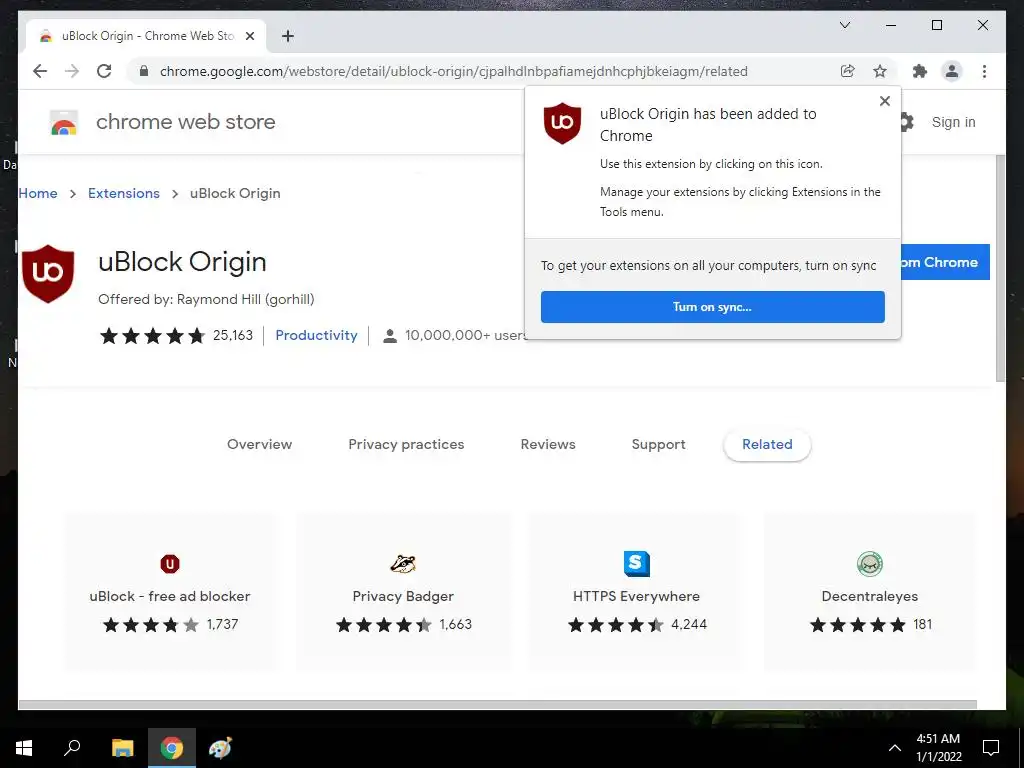Click the Turn on sync button
Image resolution: width=1024 pixels, height=768 pixels.
(x=712, y=307)
